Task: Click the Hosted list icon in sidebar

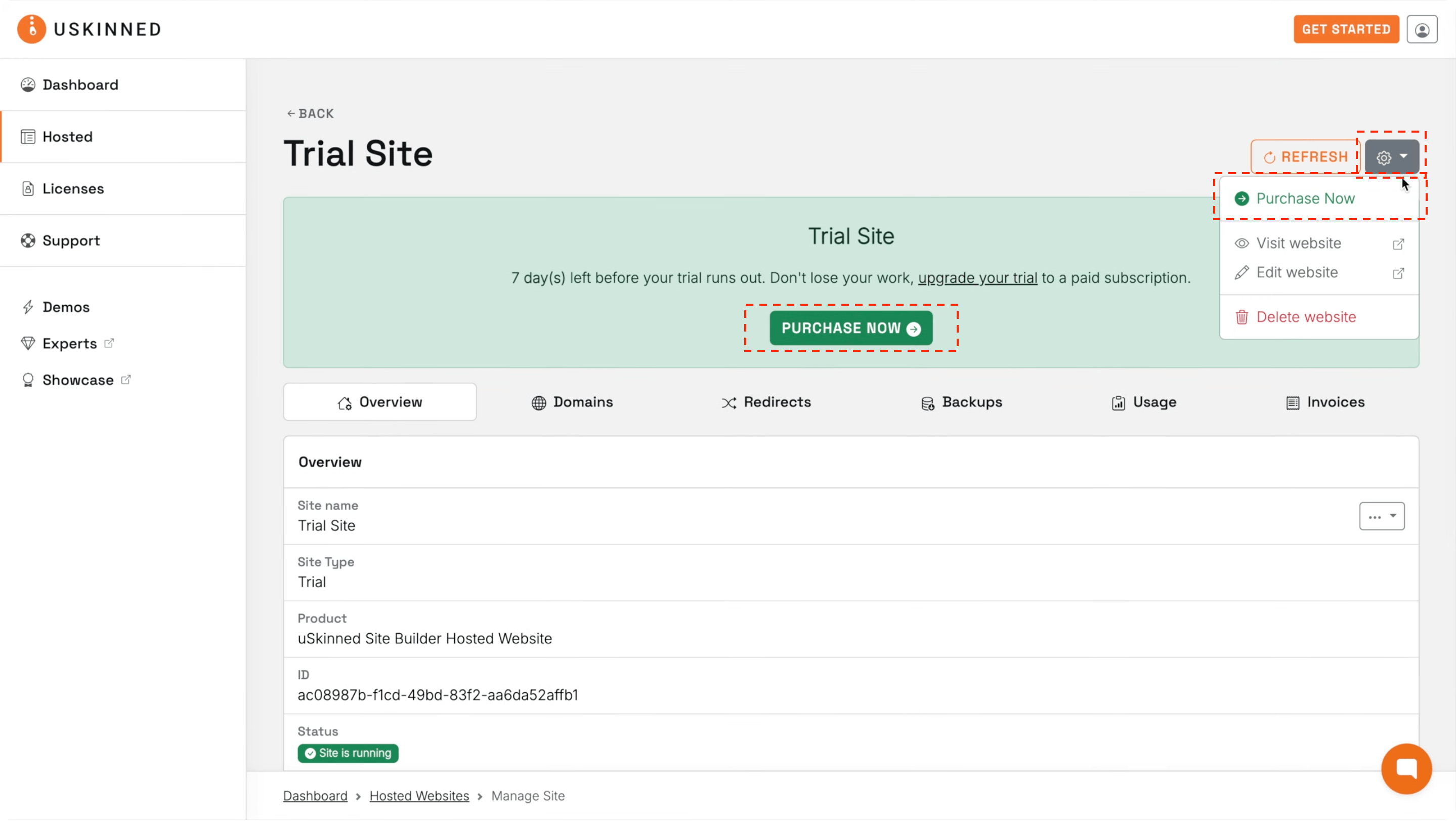Action: [28, 137]
